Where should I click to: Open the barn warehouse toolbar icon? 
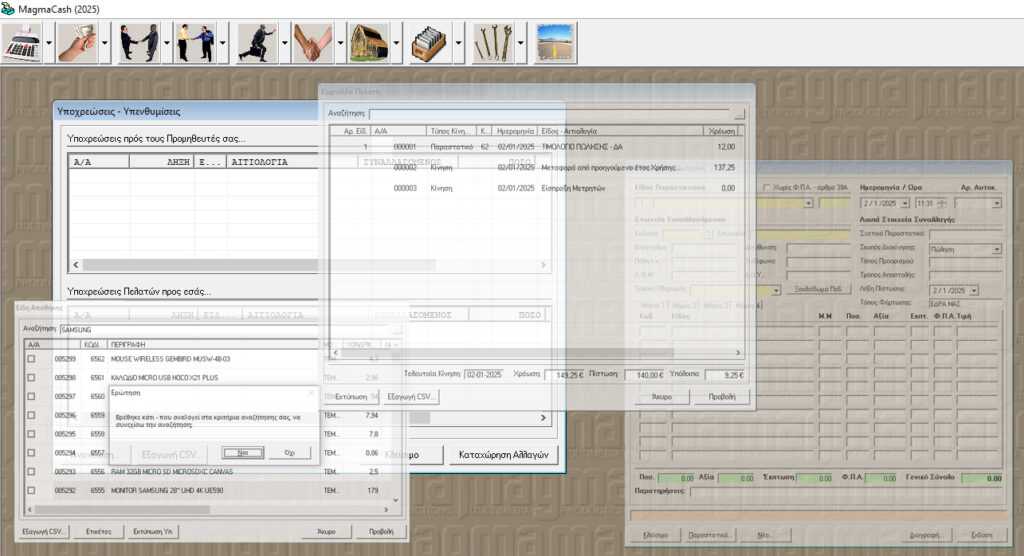369,43
